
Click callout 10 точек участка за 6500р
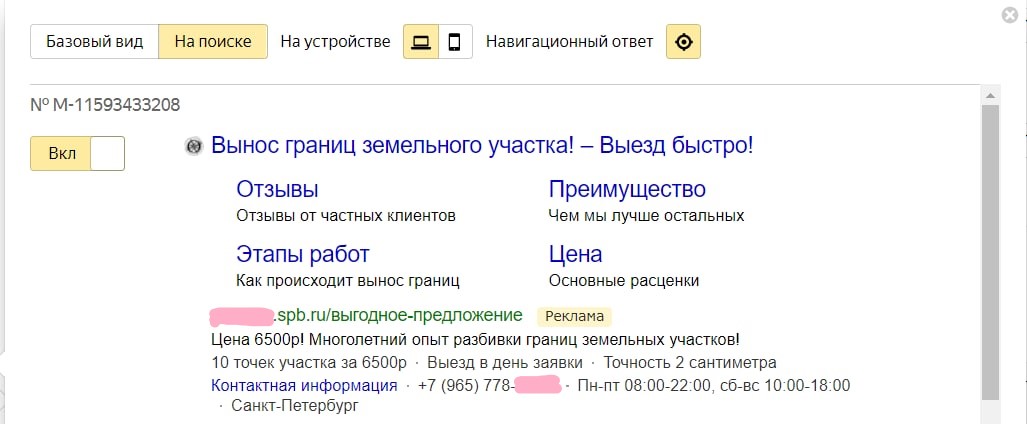[308, 363]
